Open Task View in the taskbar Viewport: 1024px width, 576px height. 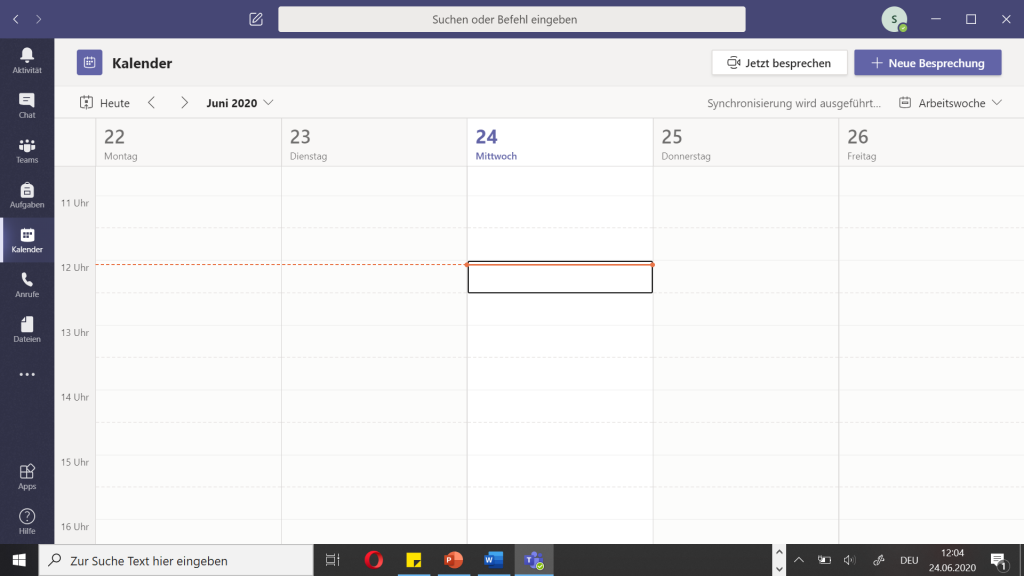pyautogui.click(x=333, y=560)
